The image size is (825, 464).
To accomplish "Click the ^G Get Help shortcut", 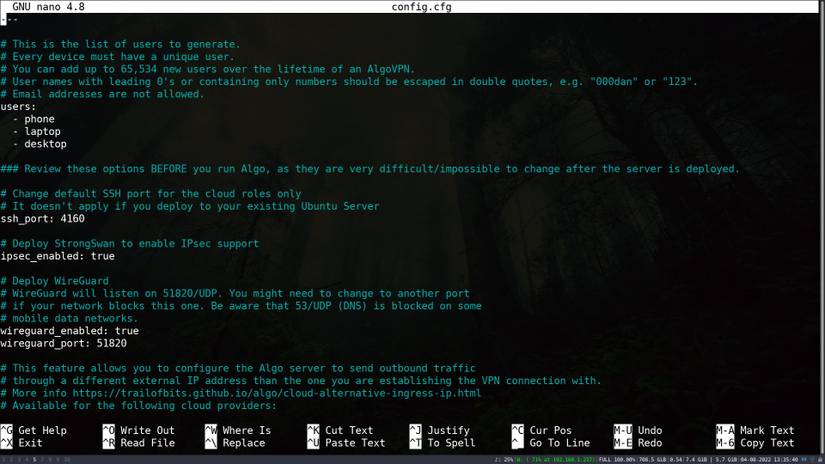I will (34, 430).
